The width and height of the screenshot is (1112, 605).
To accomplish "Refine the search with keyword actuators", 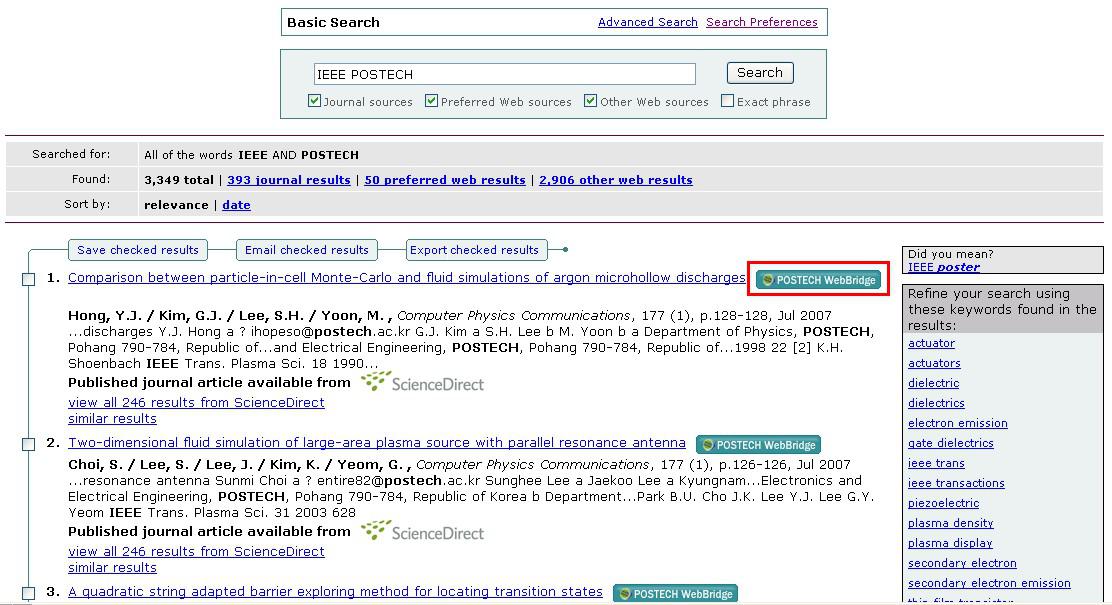I will pos(934,363).
